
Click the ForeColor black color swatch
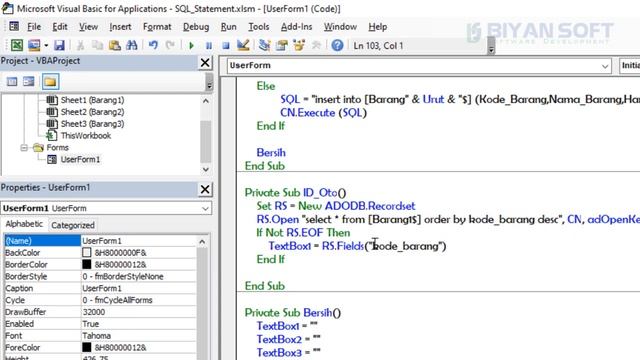(87, 347)
